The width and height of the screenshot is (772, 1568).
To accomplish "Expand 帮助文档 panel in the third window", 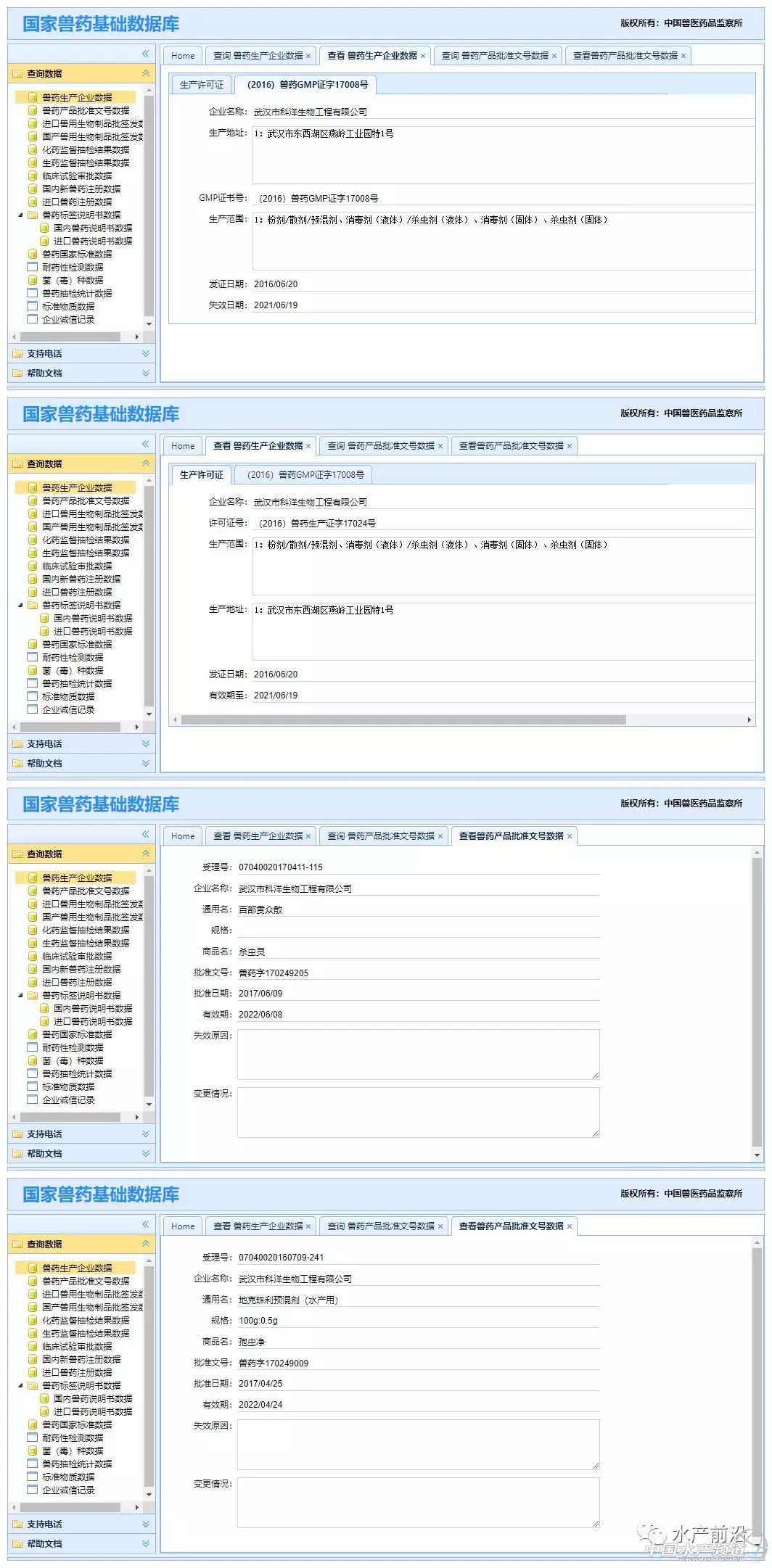I will coord(145,1153).
